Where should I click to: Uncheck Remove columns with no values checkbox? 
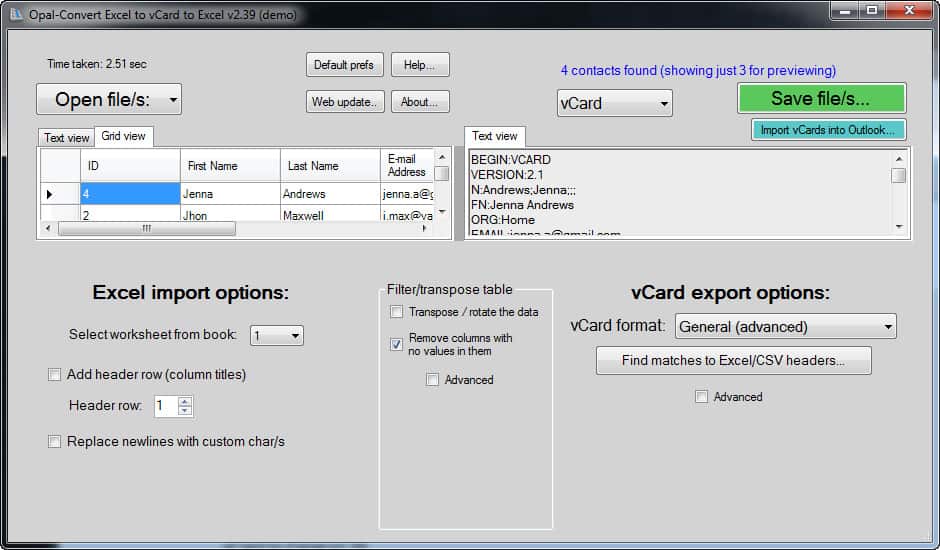396,344
